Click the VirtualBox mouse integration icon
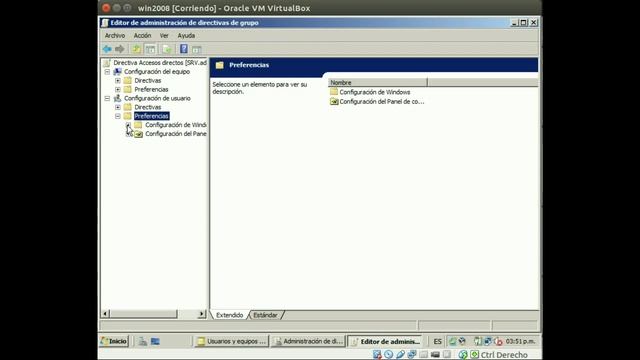 click(x=463, y=355)
